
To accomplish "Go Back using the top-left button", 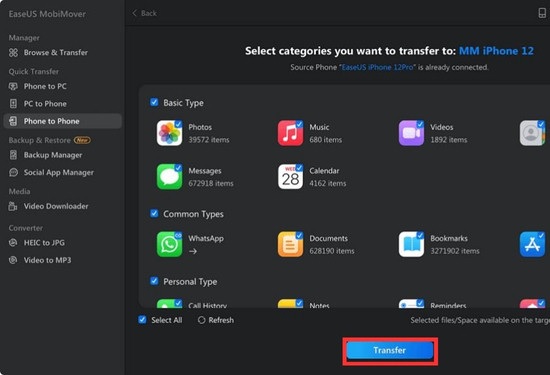I will coord(145,13).
